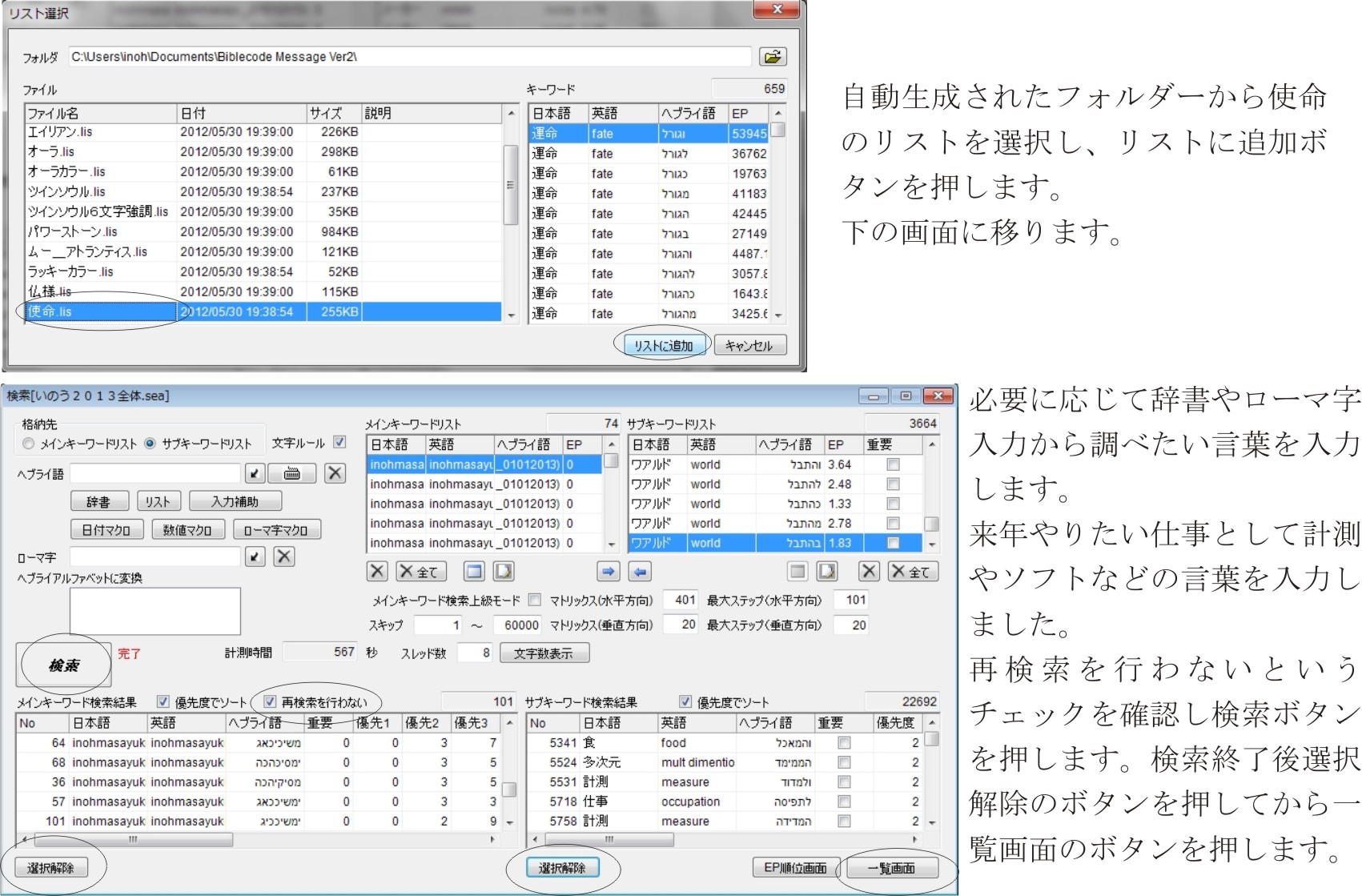Viewport: 1362px width, 896px height.
Task: Clear the Hebrew input field with X
Action: 335,473
